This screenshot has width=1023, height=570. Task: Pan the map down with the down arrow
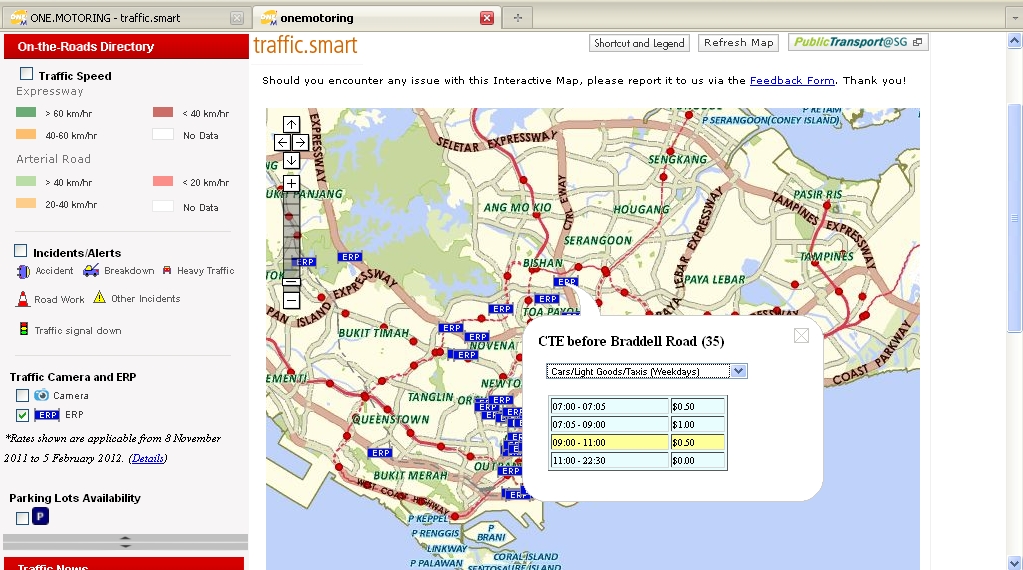pyautogui.click(x=291, y=160)
